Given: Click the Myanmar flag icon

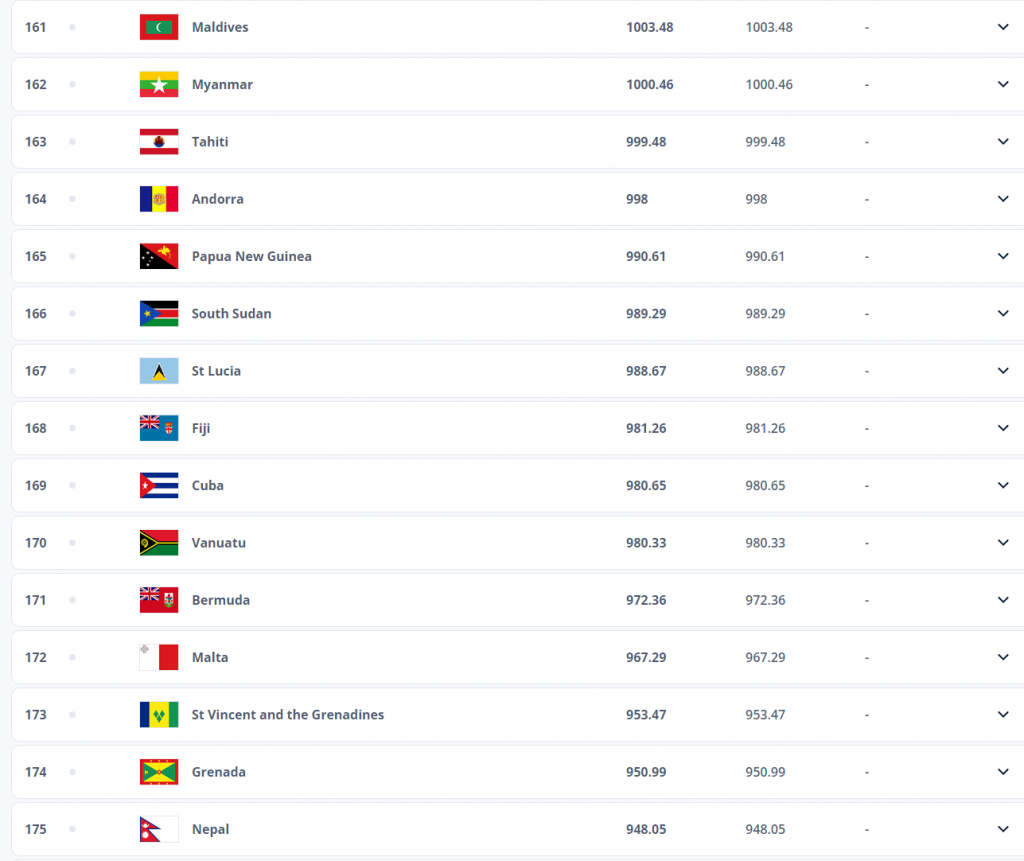Looking at the screenshot, I should [159, 84].
